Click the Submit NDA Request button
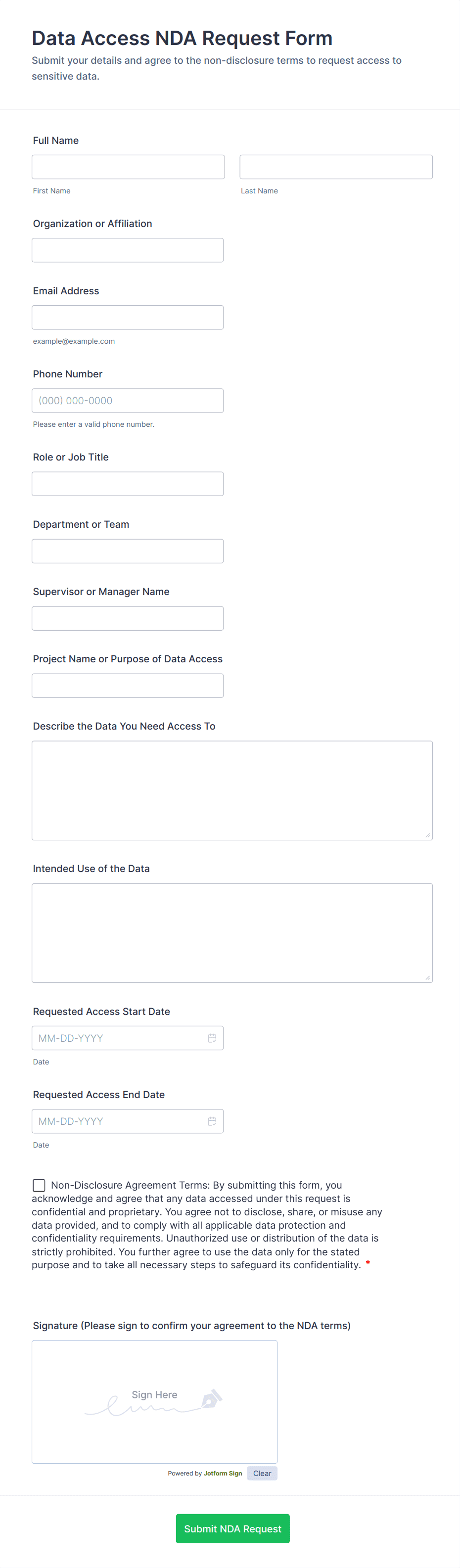This screenshot has height=1568, width=460. (232, 1528)
